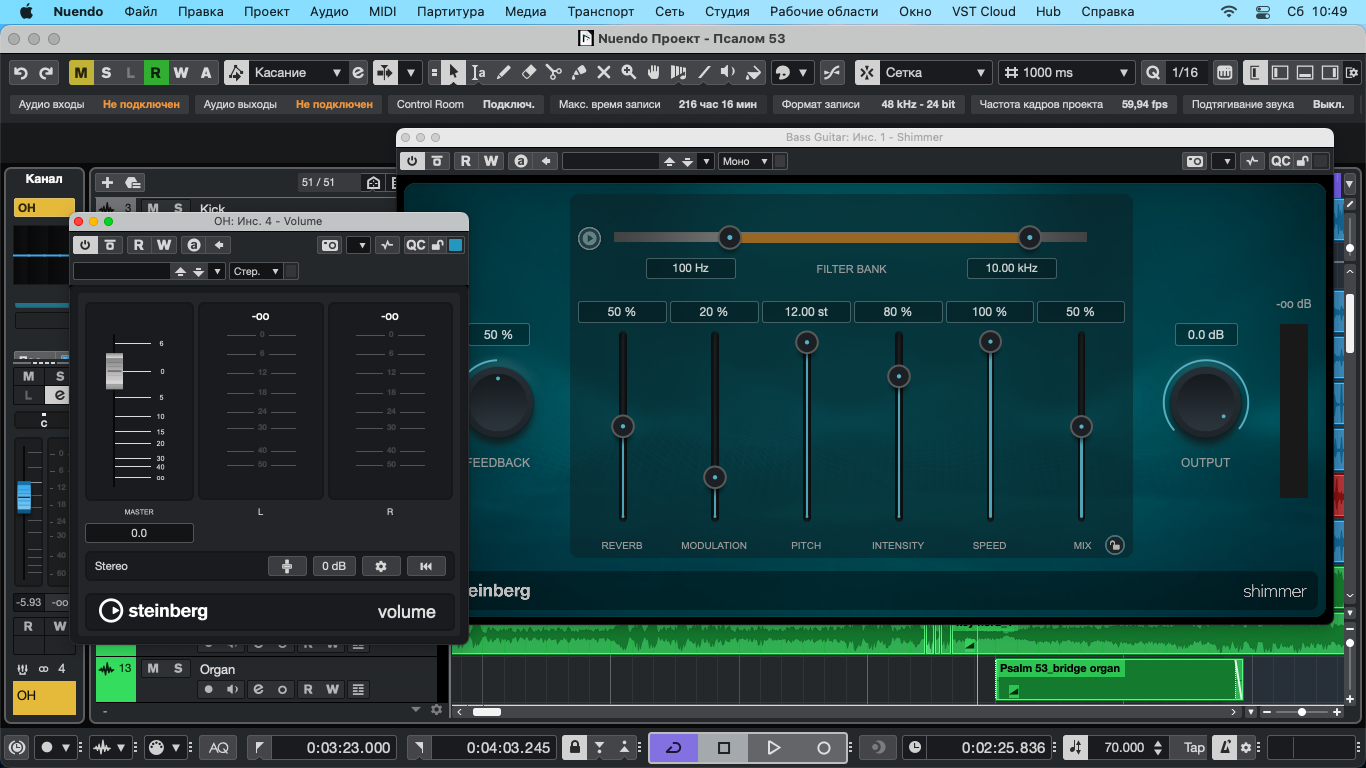The height and width of the screenshot is (768, 1366).
Task: Click the AQ button in transport
Action: click(218, 747)
